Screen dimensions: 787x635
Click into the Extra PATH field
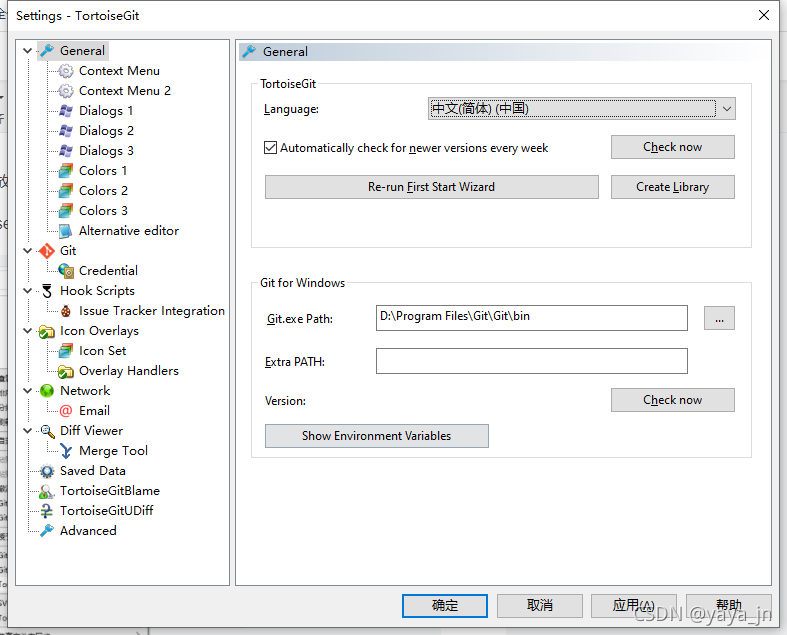click(x=532, y=361)
